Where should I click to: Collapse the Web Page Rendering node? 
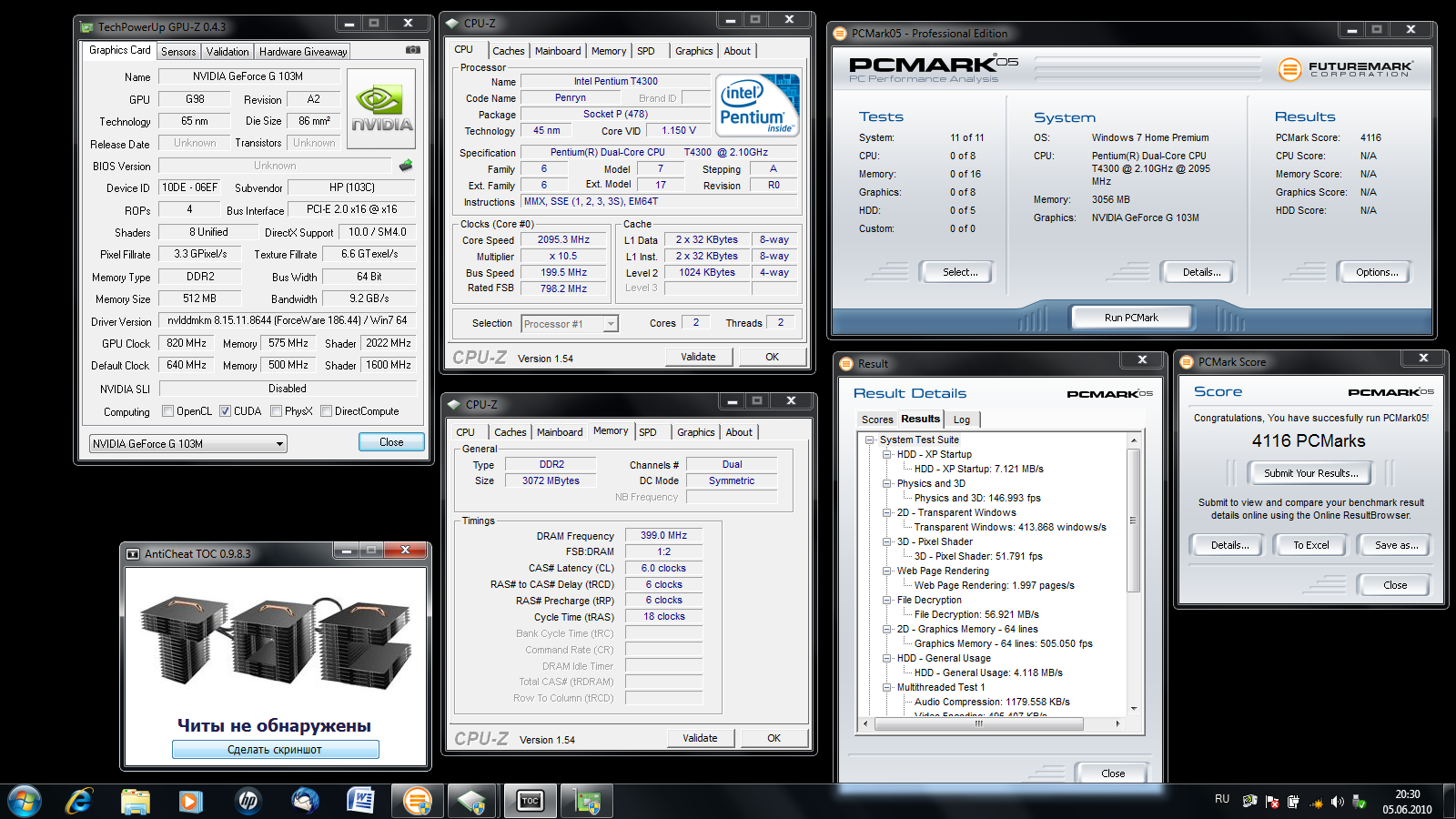887,571
